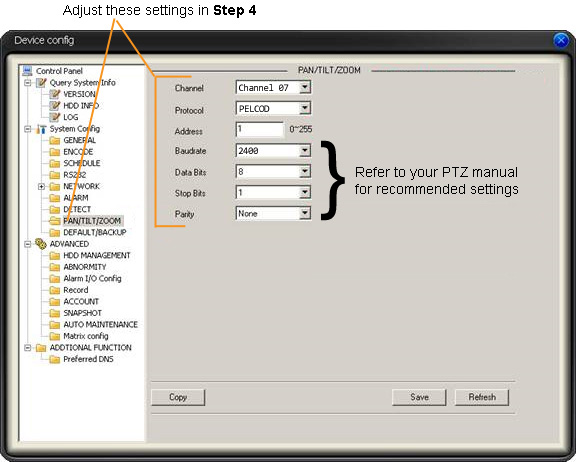
Task: Select DEFAULT/BACKUP in the tree
Action: tap(95, 232)
